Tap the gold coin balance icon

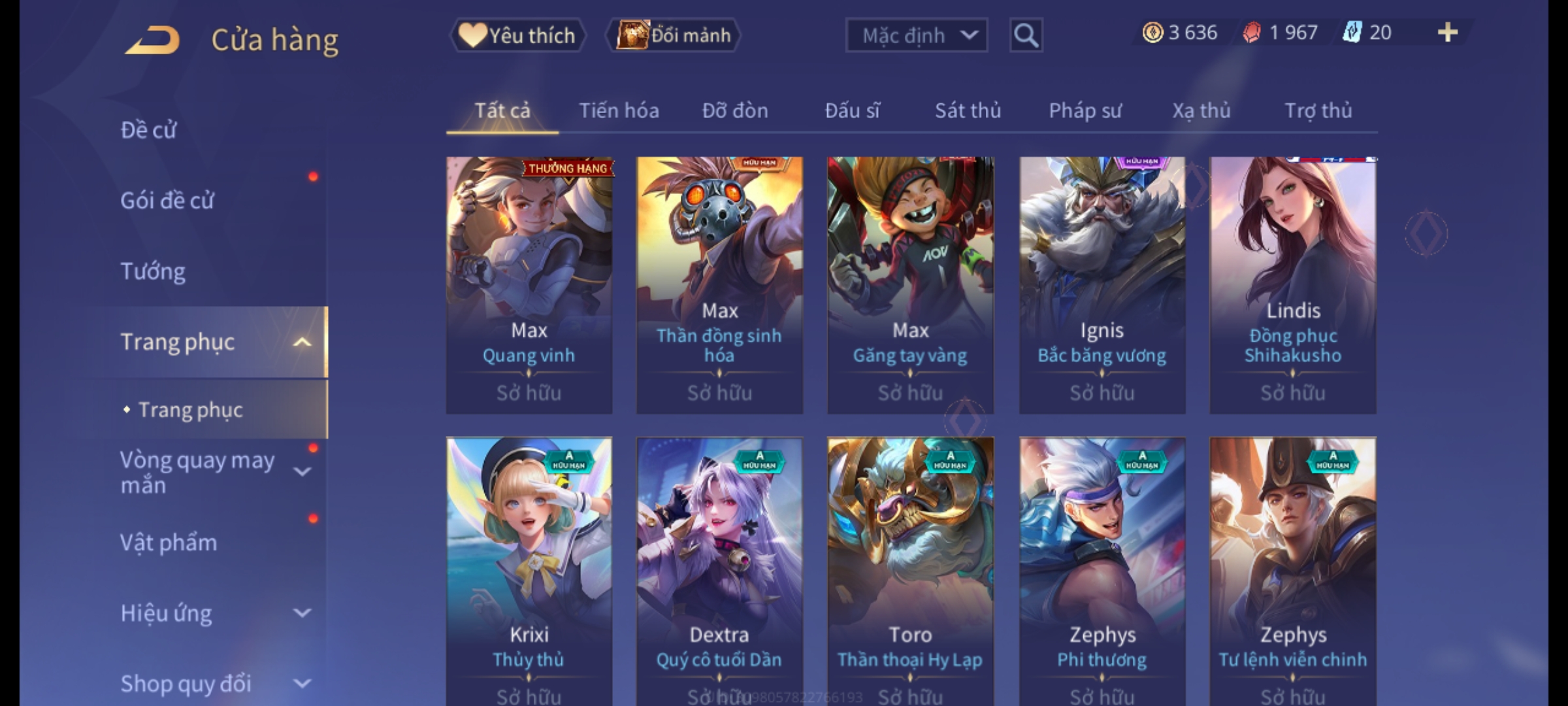point(1152,32)
